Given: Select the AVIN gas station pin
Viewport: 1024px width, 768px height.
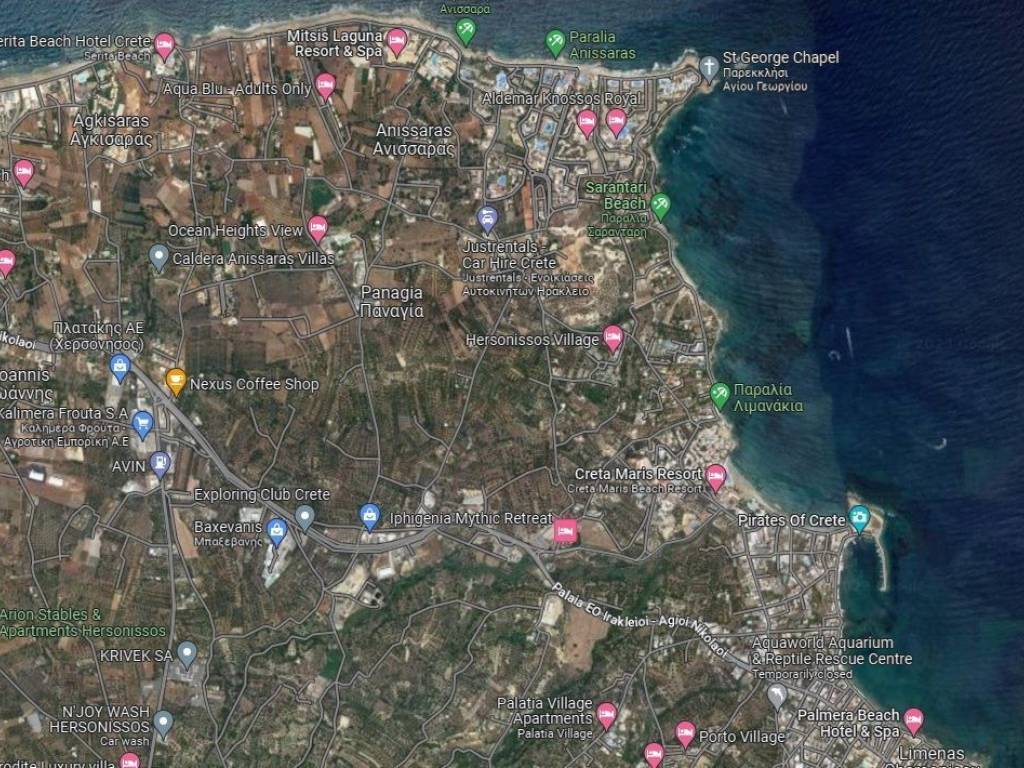Looking at the screenshot, I should (160, 464).
